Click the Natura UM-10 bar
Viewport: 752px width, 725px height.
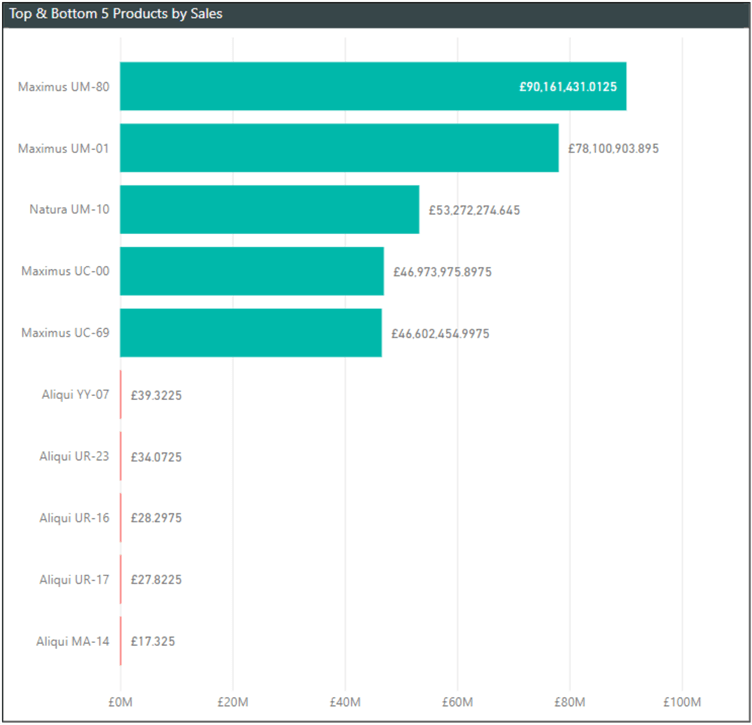(270, 210)
